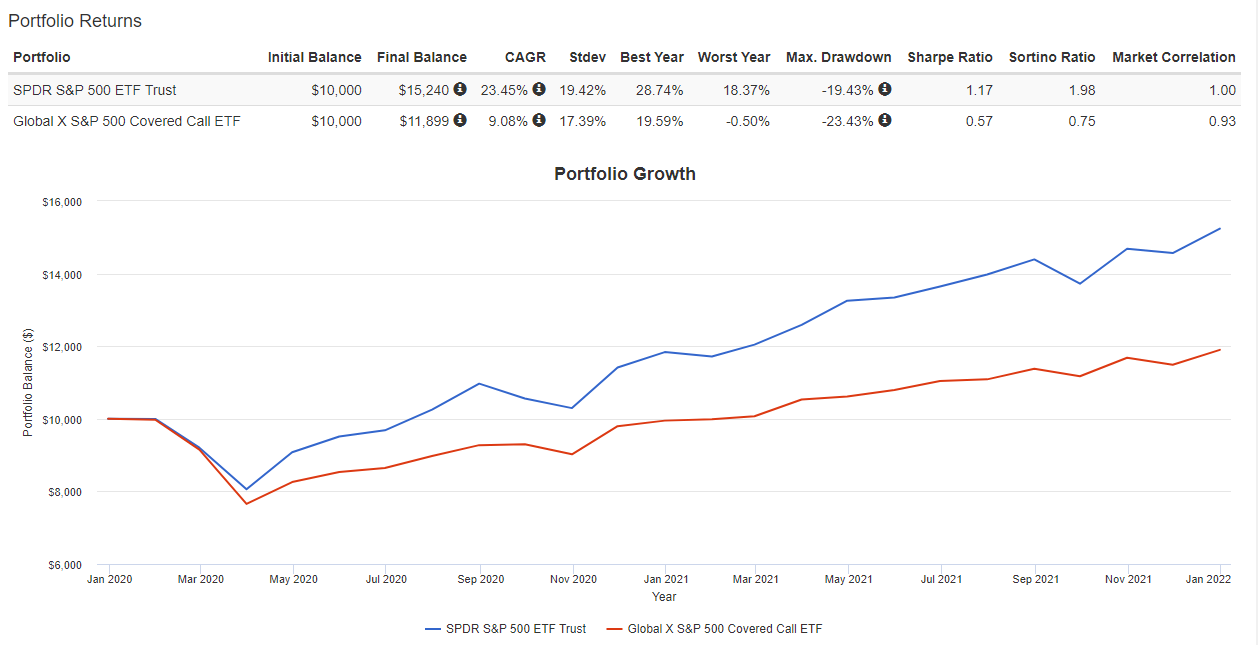
Task: Click the Sharpe Ratio column header
Action: point(950,57)
